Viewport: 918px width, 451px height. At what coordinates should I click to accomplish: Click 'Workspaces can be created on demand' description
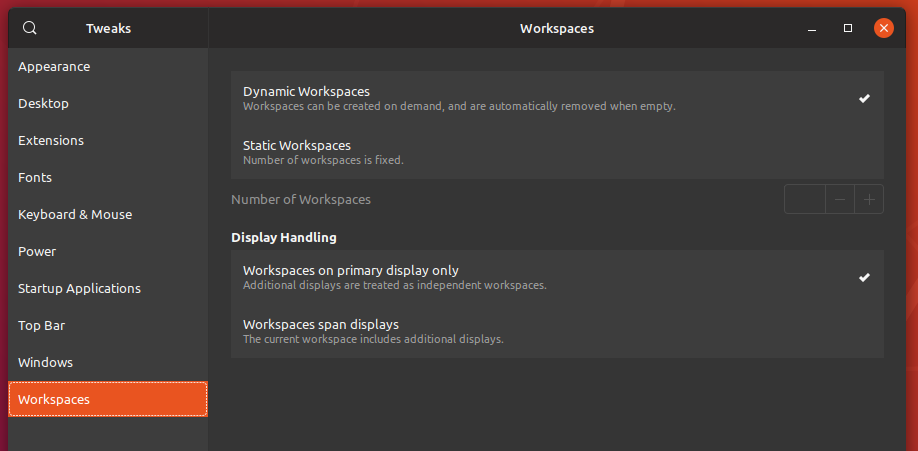coord(459,107)
